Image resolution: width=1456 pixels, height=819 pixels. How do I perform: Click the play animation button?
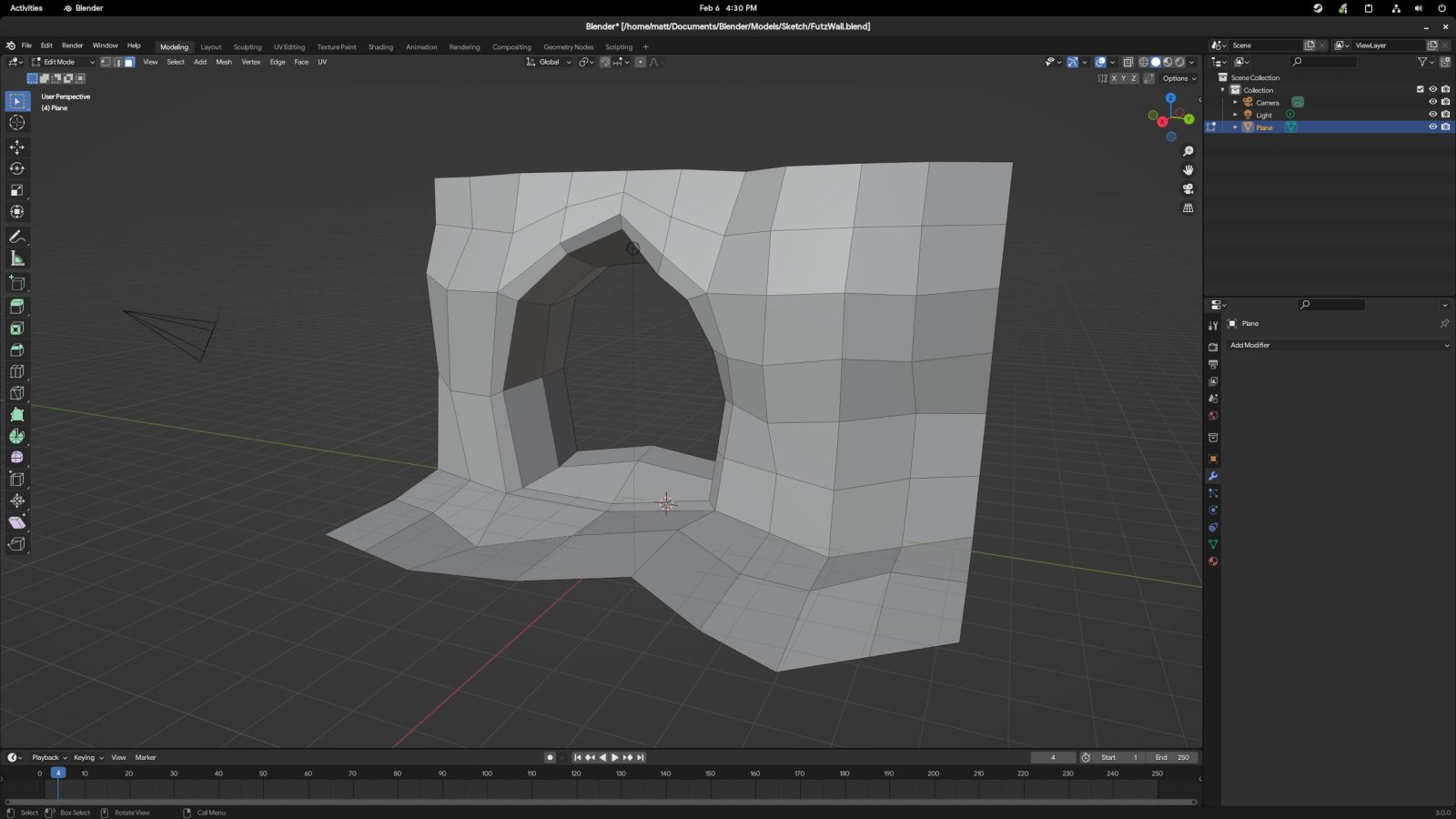coord(614,757)
